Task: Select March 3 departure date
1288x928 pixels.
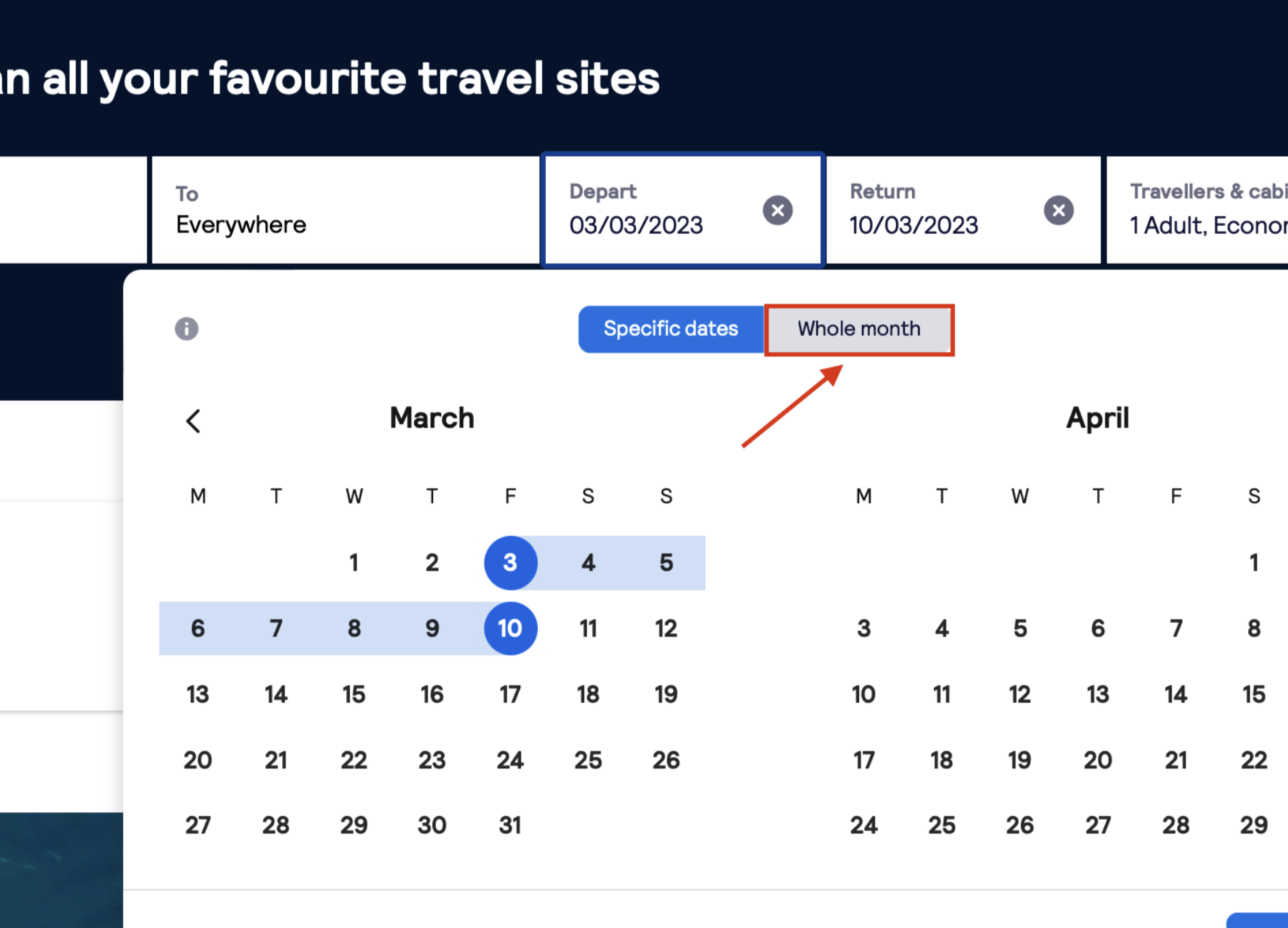Action: (510, 563)
